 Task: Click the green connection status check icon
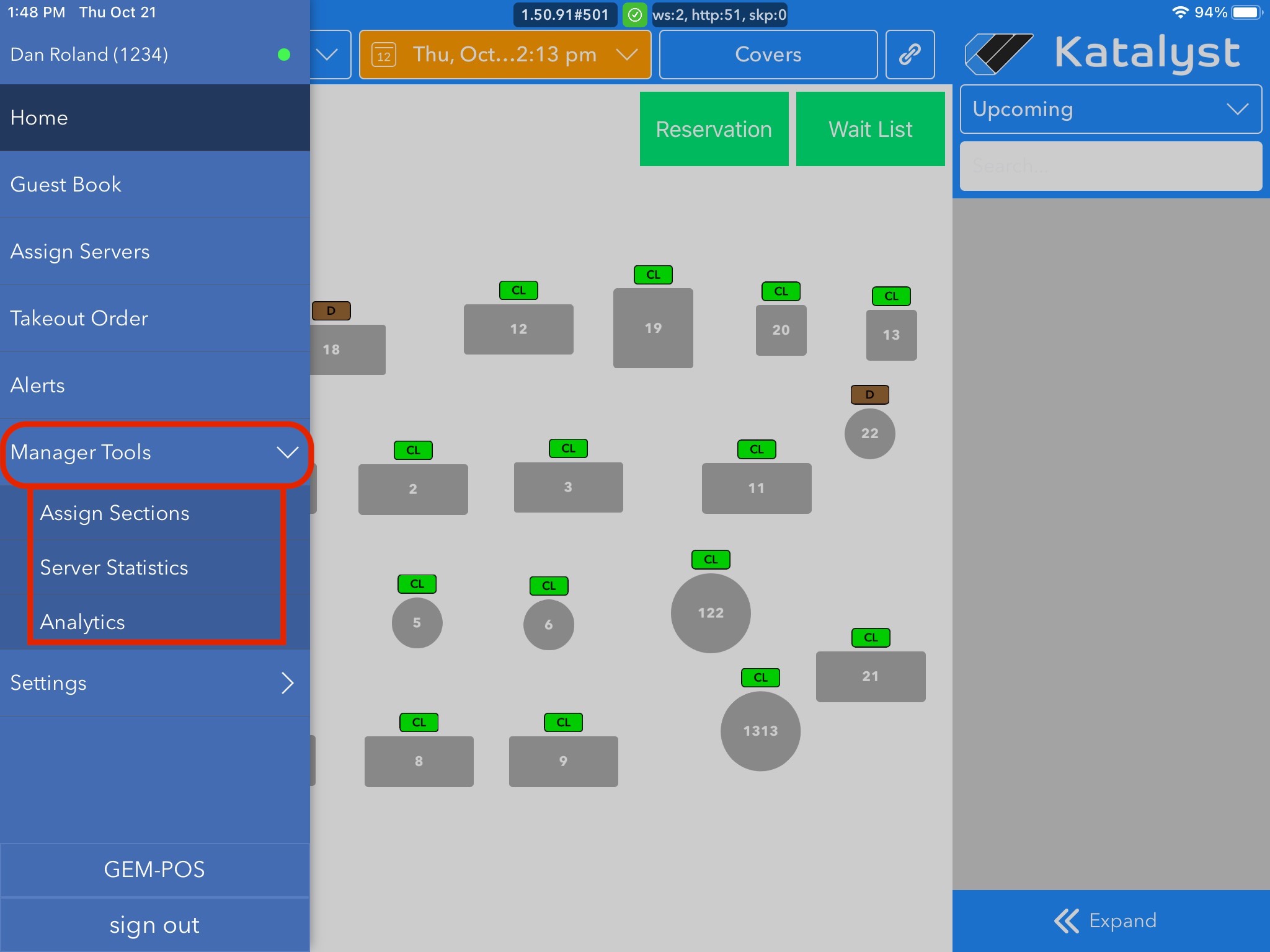click(634, 15)
